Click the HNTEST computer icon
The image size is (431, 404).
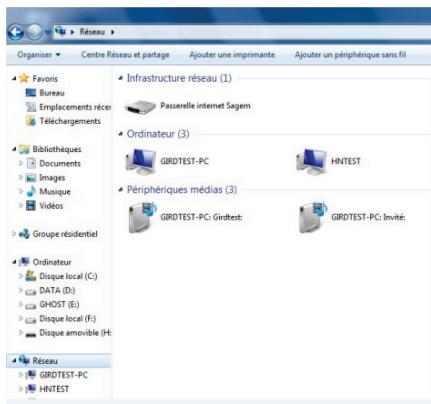[x=311, y=161]
